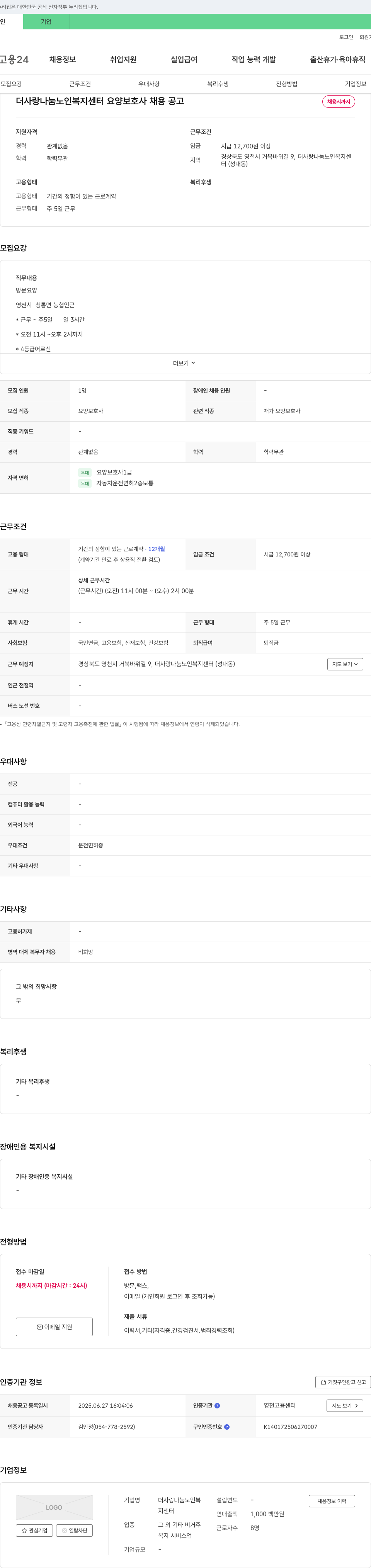This screenshot has width=371, height=1568.
Task: Open the 취업지원 main menu
Action: (x=123, y=60)
